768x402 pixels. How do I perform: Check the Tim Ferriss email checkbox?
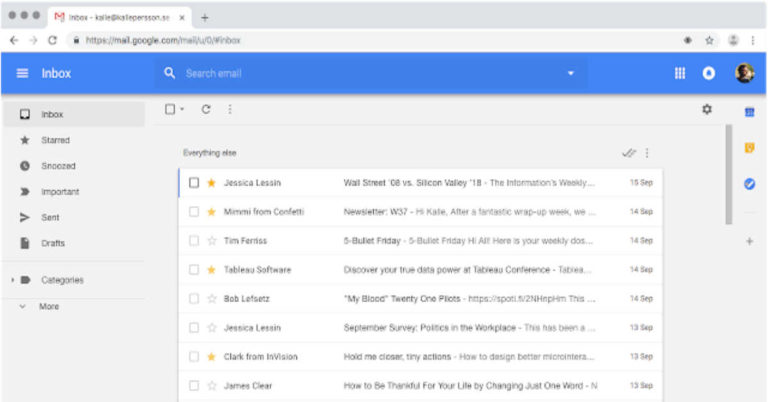coord(194,240)
